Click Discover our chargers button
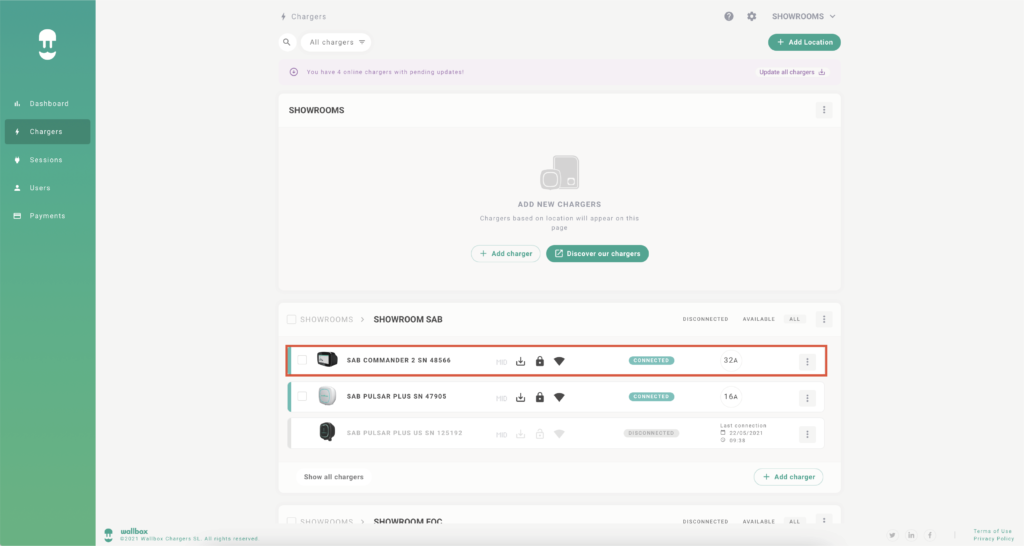Image resolution: width=1024 pixels, height=546 pixels. coord(597,253)
